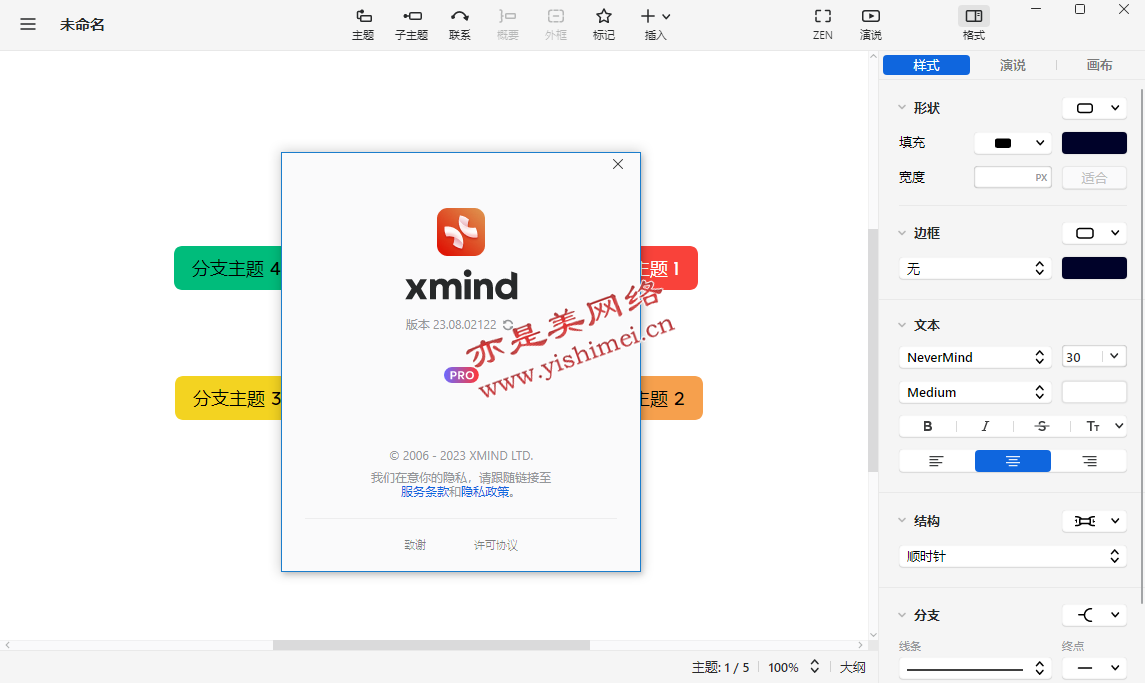Enter ZEN mode
The width and height of the screenshot is (1145, 683).
click(823, 25)
